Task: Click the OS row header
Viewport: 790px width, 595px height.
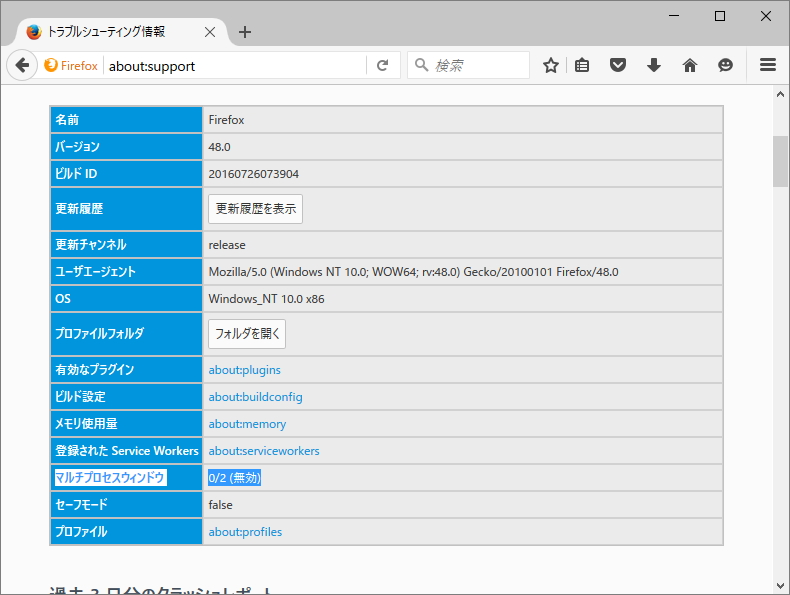Action: [x=126, y=299]
